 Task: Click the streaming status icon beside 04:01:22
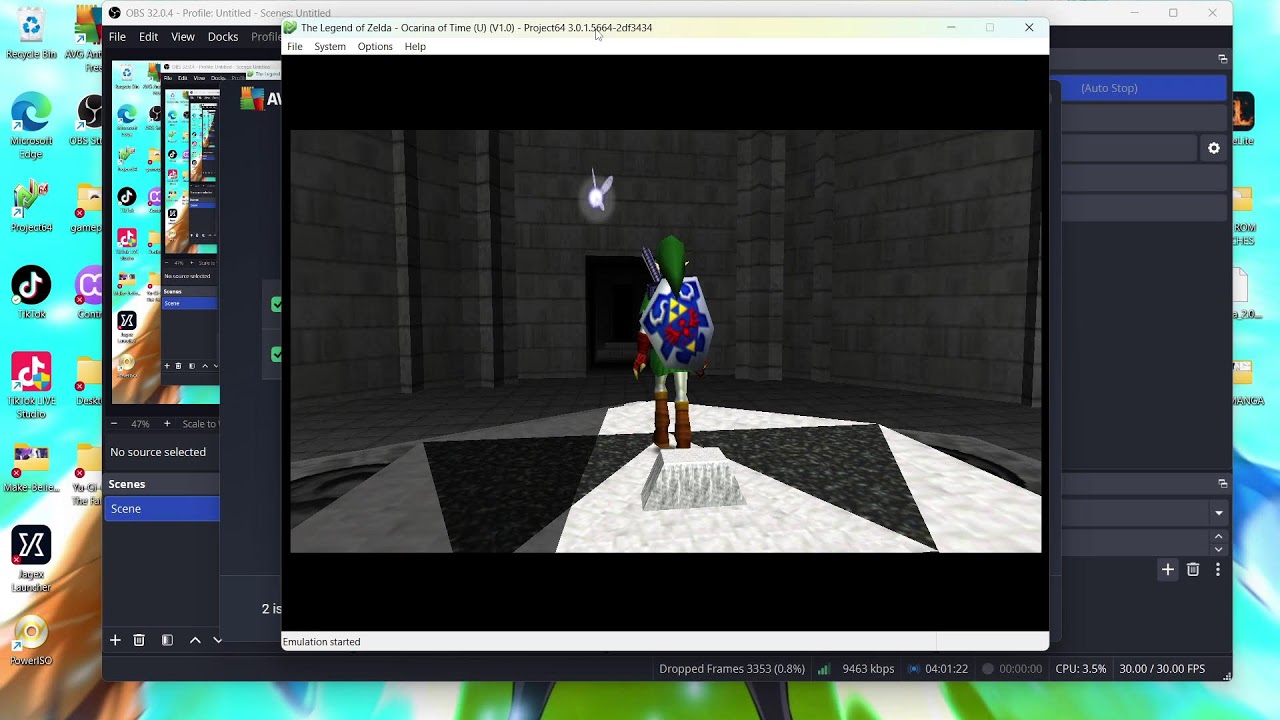click(914, 669)
